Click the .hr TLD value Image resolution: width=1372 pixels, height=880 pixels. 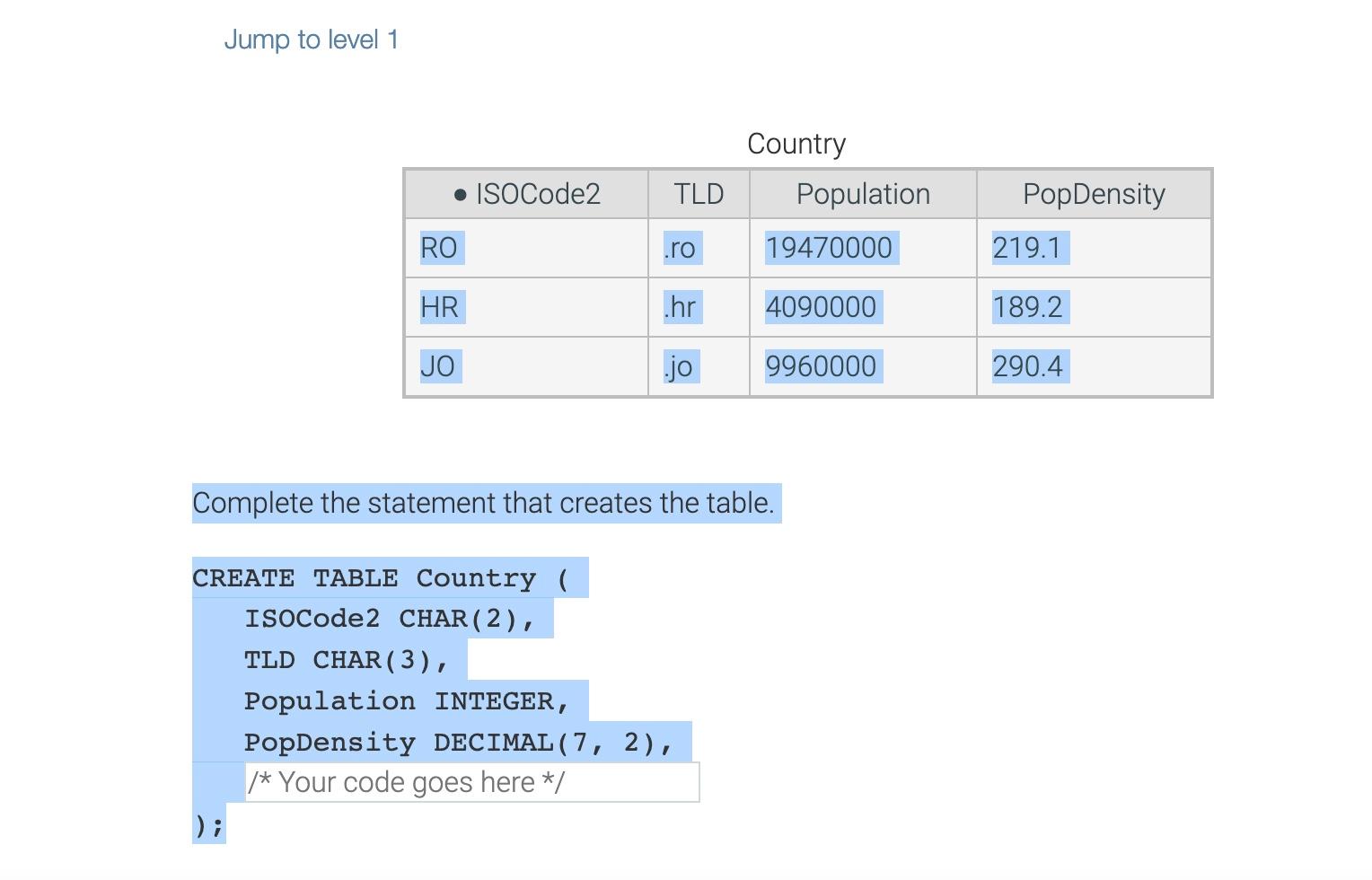(x=681, y=307)
